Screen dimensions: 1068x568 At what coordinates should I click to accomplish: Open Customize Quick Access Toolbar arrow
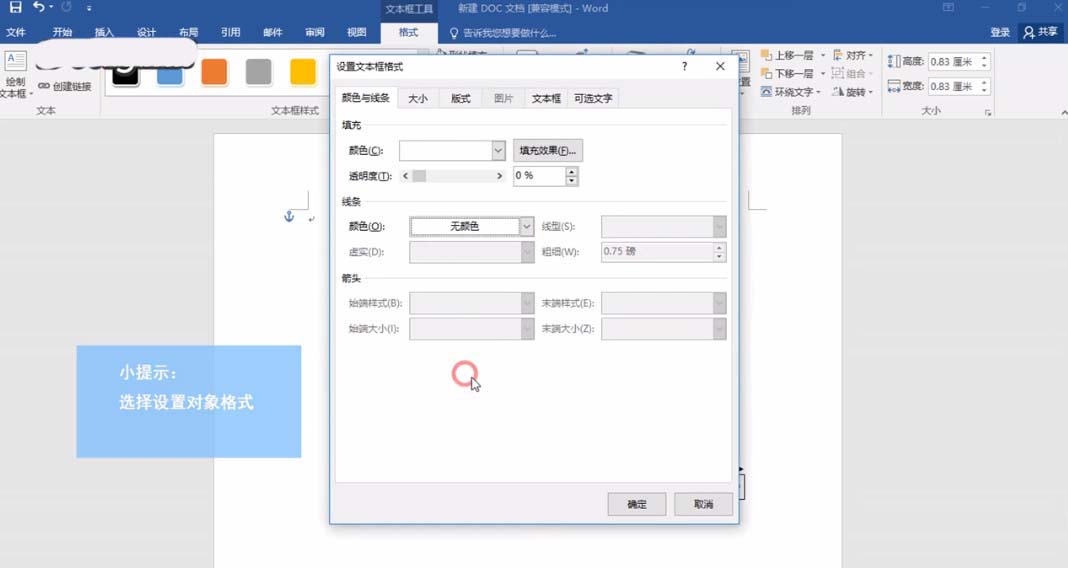pos(89,8)
